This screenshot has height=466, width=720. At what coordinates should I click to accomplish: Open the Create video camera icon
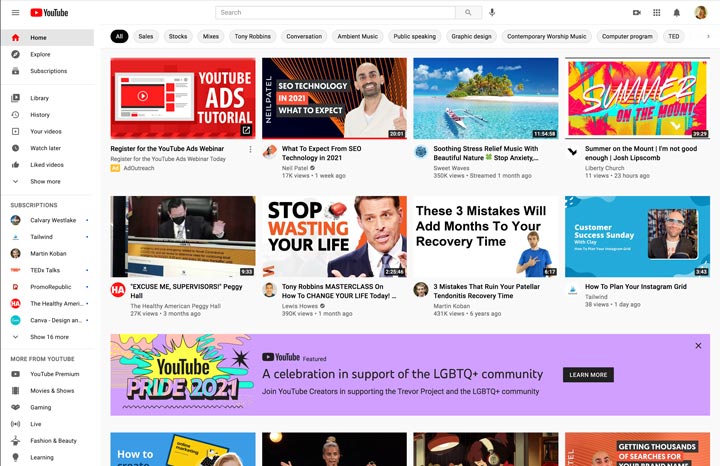[x=636, y=12]
